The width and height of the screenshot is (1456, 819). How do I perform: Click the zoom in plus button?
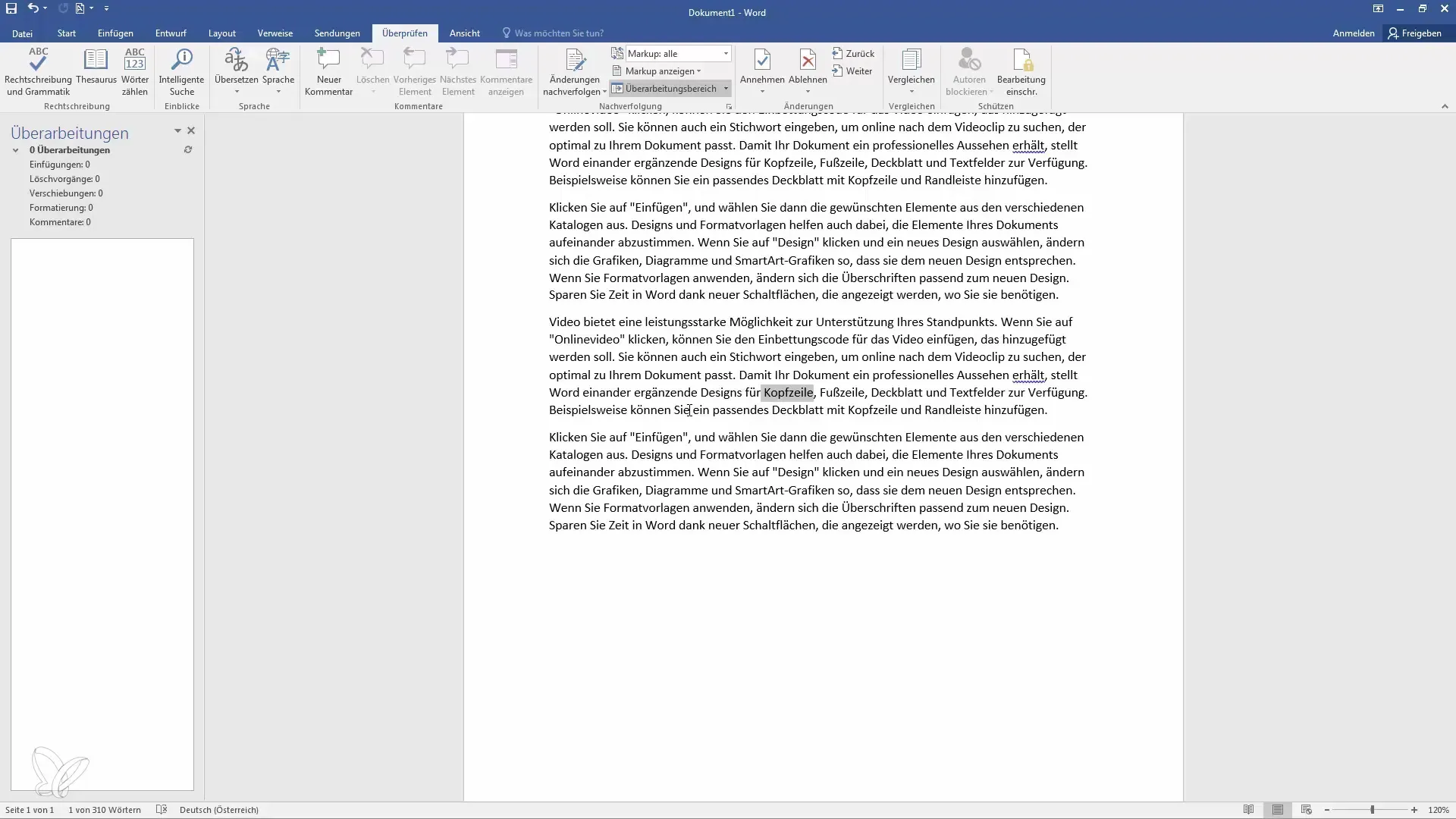click(x=1414, y=810)
